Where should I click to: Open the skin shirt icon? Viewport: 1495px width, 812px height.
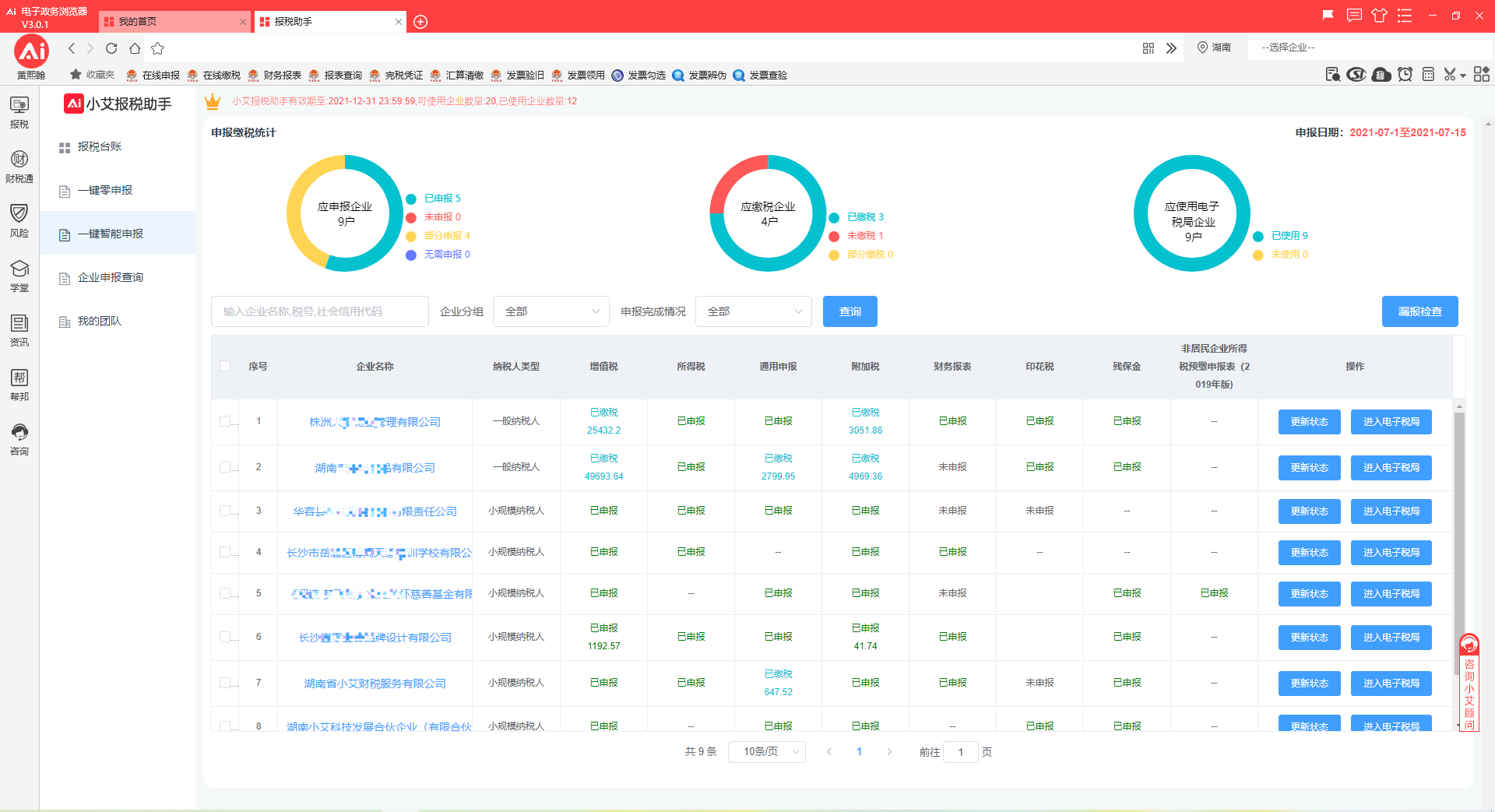click(x=1379, y=16)
